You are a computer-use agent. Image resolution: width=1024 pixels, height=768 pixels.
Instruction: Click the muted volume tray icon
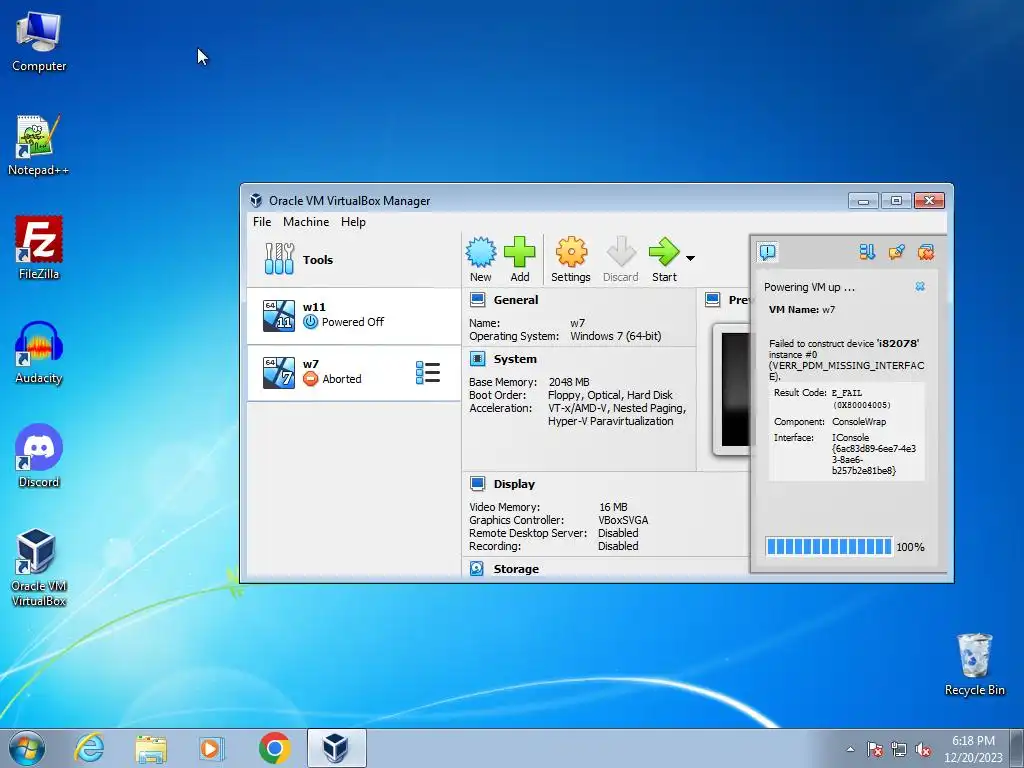point(923,749)
